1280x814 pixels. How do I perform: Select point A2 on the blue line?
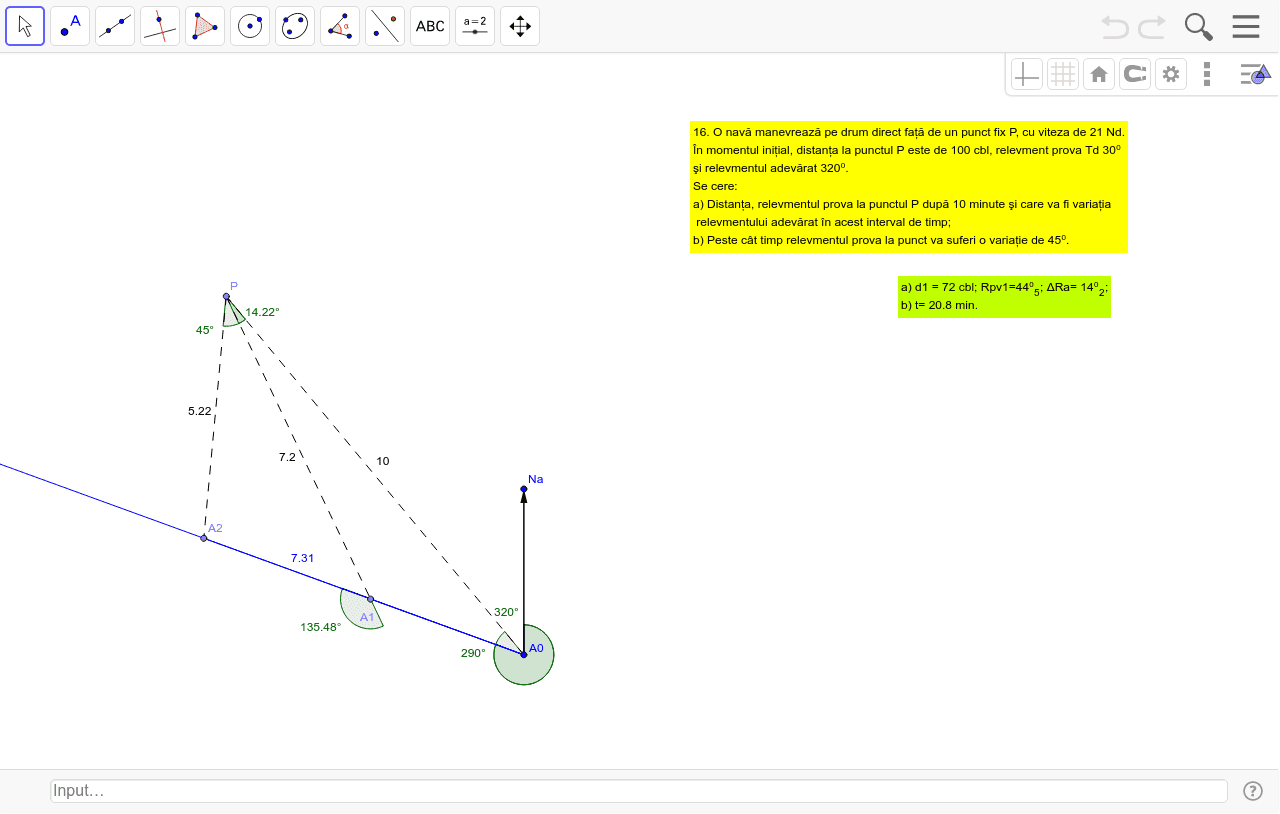[x=204, y=538]
